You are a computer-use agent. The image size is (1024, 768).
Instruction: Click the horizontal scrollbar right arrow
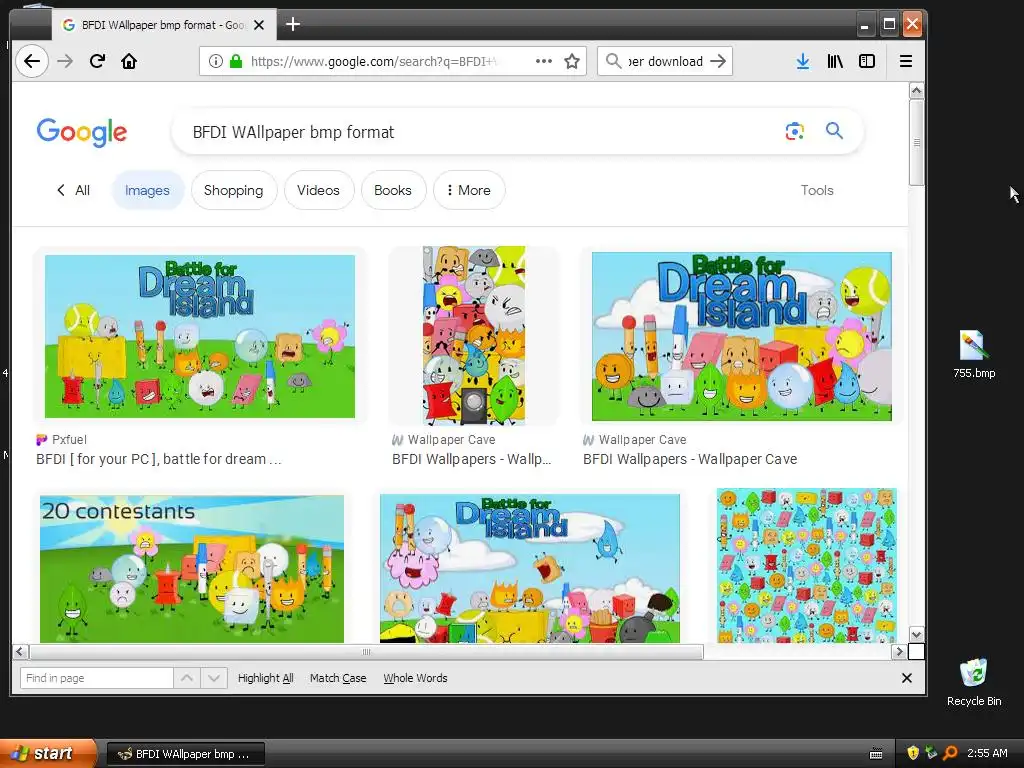coord(899,651)
